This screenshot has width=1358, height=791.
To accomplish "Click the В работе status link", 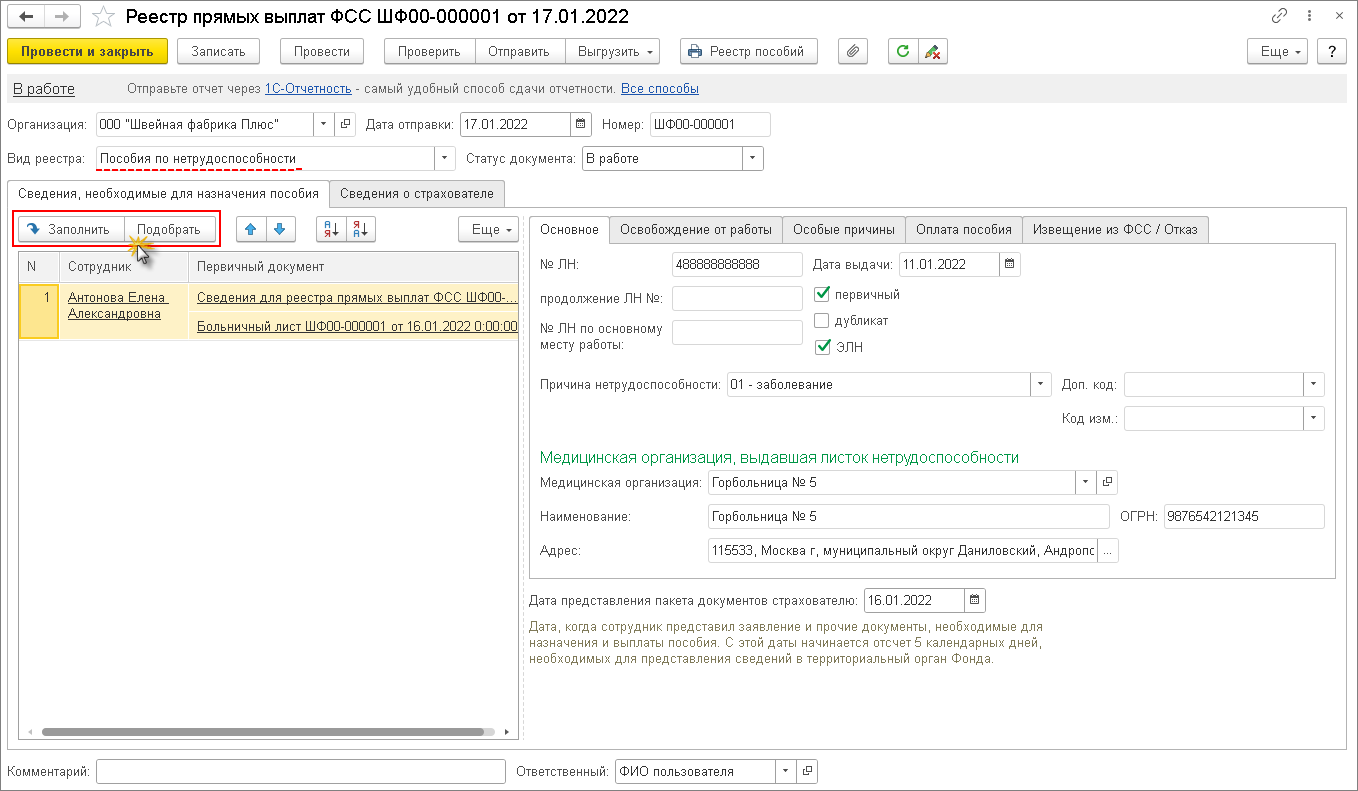I will tap(44, 89).
